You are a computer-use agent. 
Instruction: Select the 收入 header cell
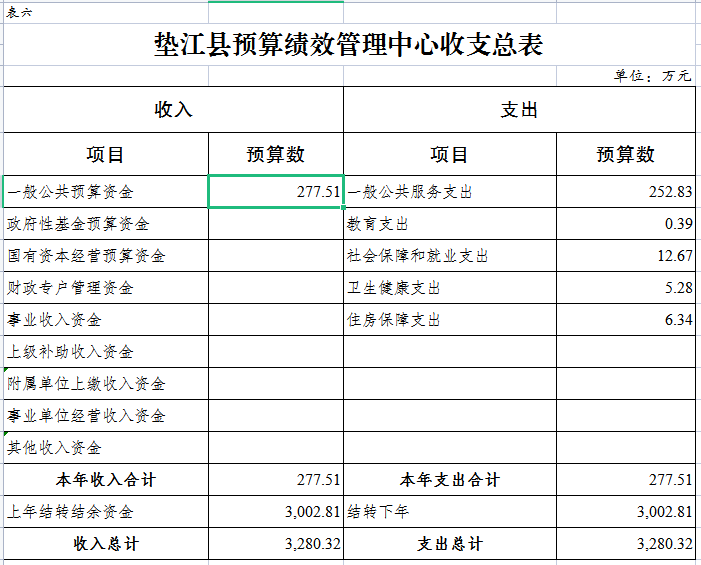click(173, 110)
